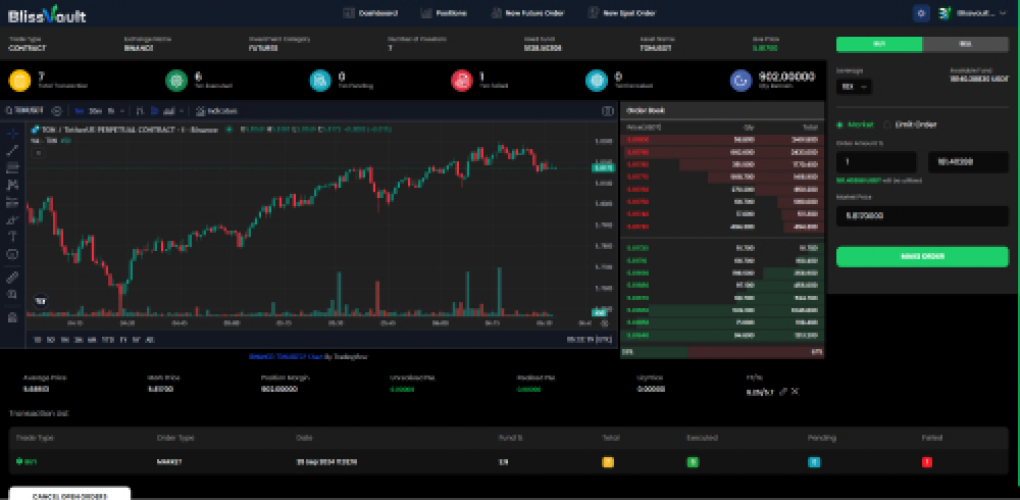
Task: Select the crosshair cursor tool
Action: (x=12, y=133)
